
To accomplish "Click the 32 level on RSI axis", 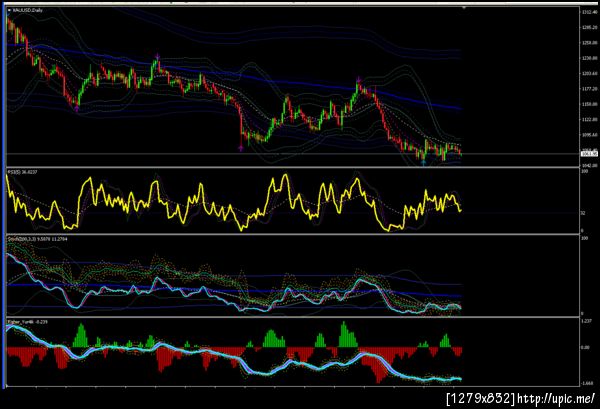I will pyautogui.click(x=583, y=213).
